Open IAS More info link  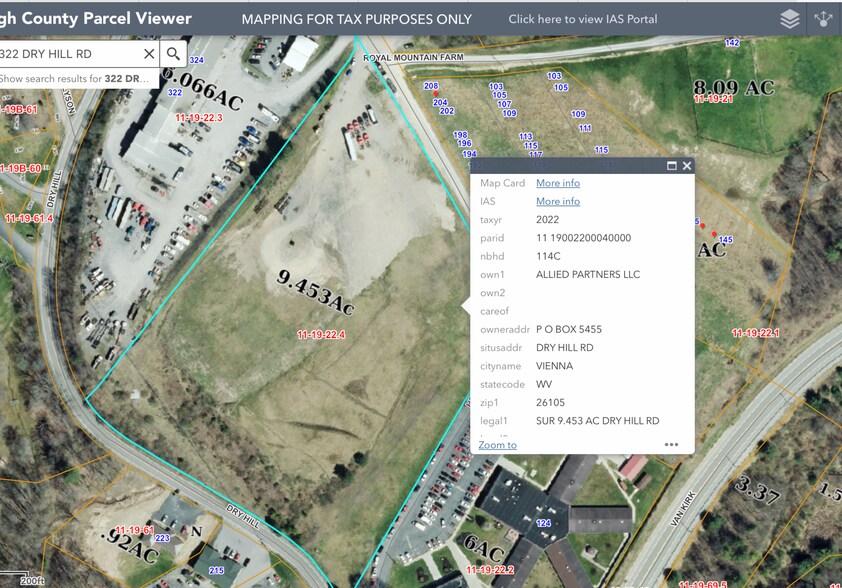(557, 202)
